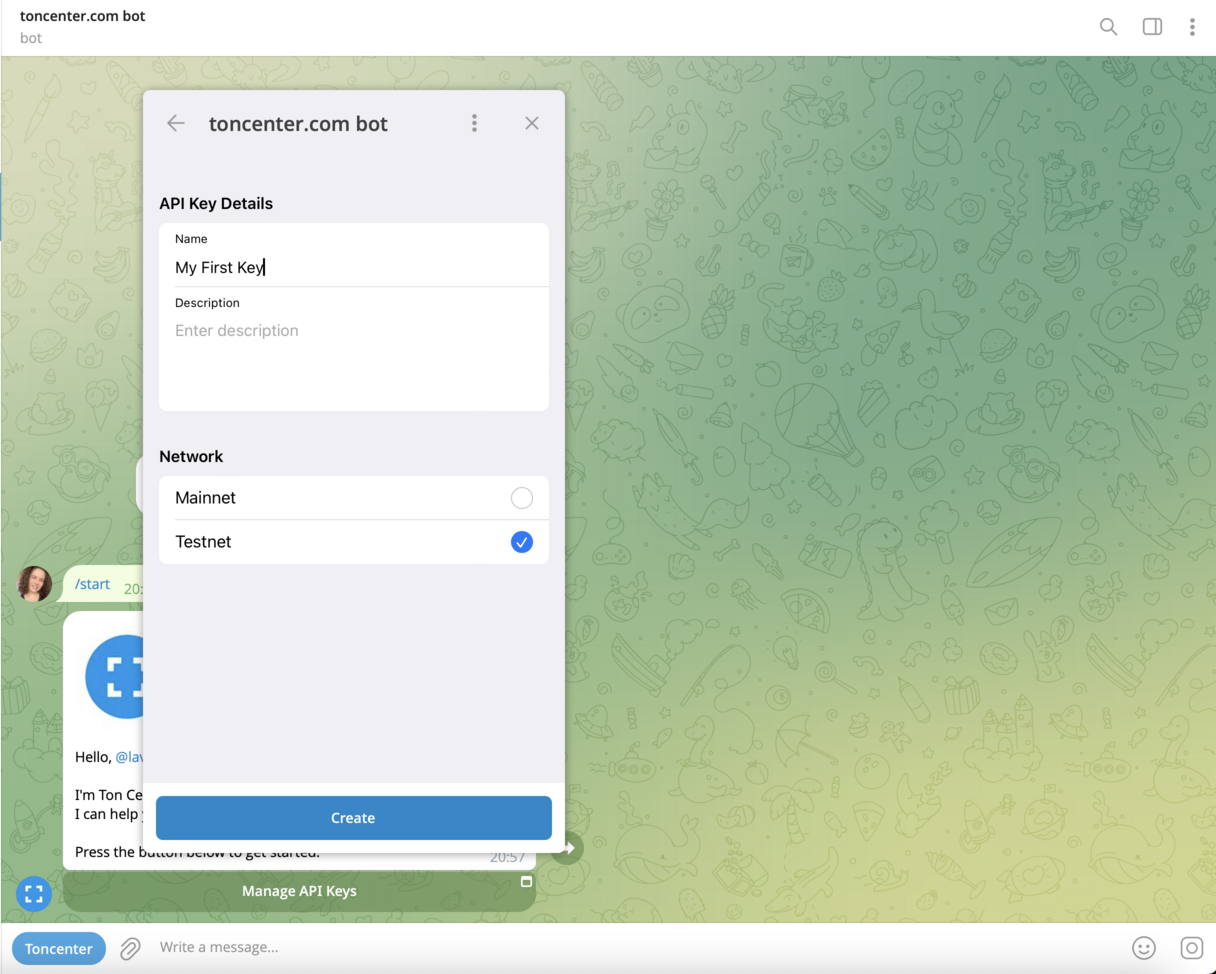The height and width of the screenshot is (974, 1216).
Task: Open the chat three-dot options menu
Action: coord(1192,27)
